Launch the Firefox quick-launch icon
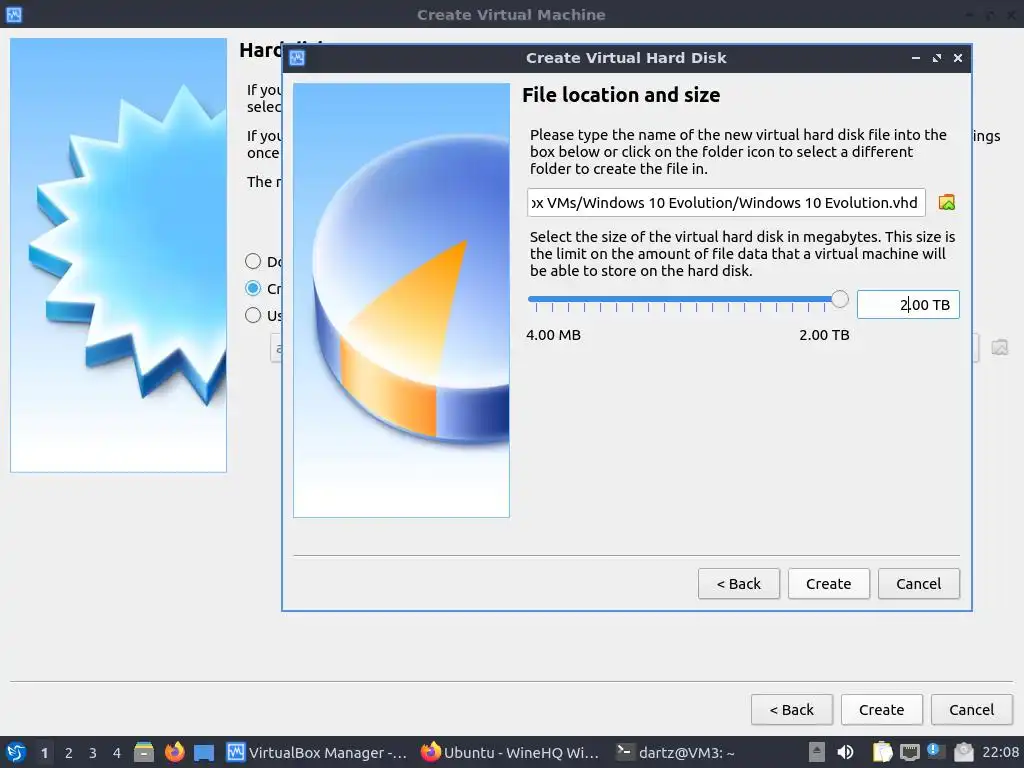 click(174, 752)
